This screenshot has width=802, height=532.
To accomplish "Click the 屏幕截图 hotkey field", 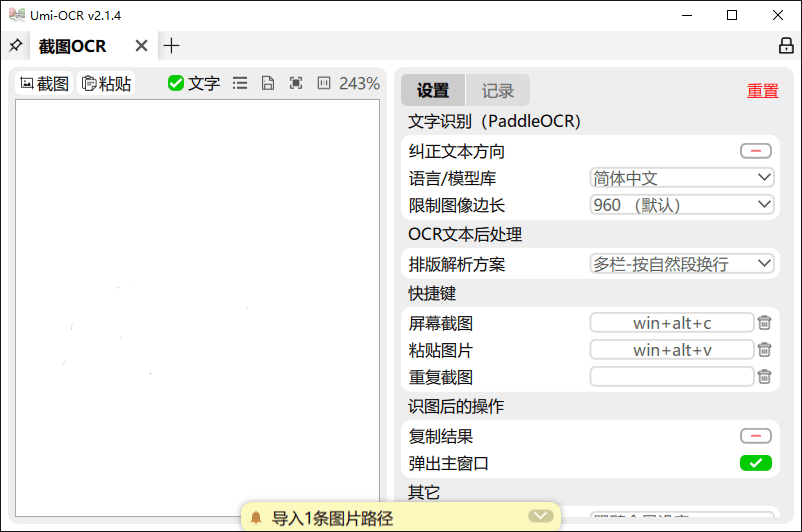I will [x=672, y=323].
